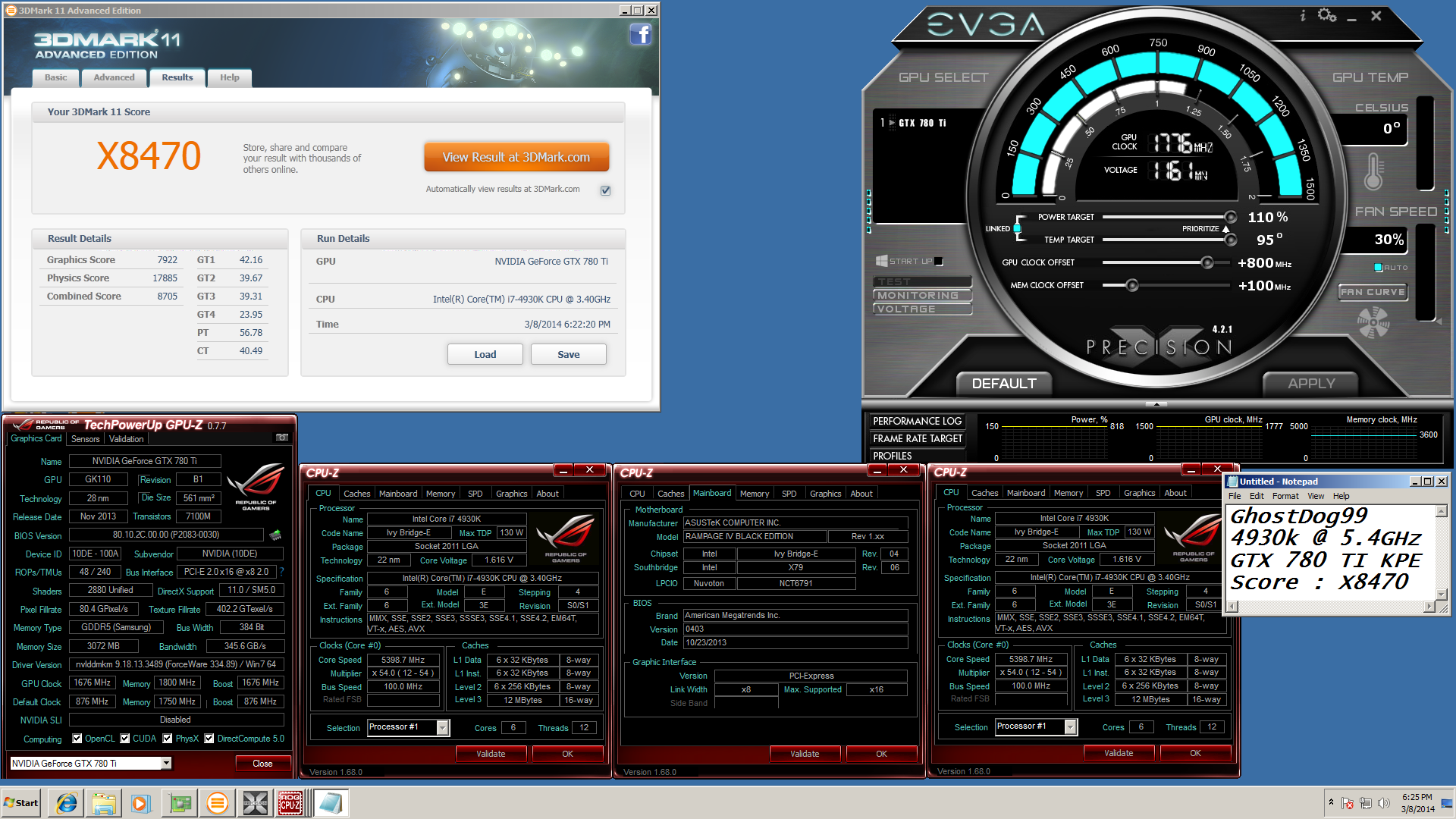Switch to Advanced tab in 3DMark
1456x819 pixels.
[x=114, y=77]
